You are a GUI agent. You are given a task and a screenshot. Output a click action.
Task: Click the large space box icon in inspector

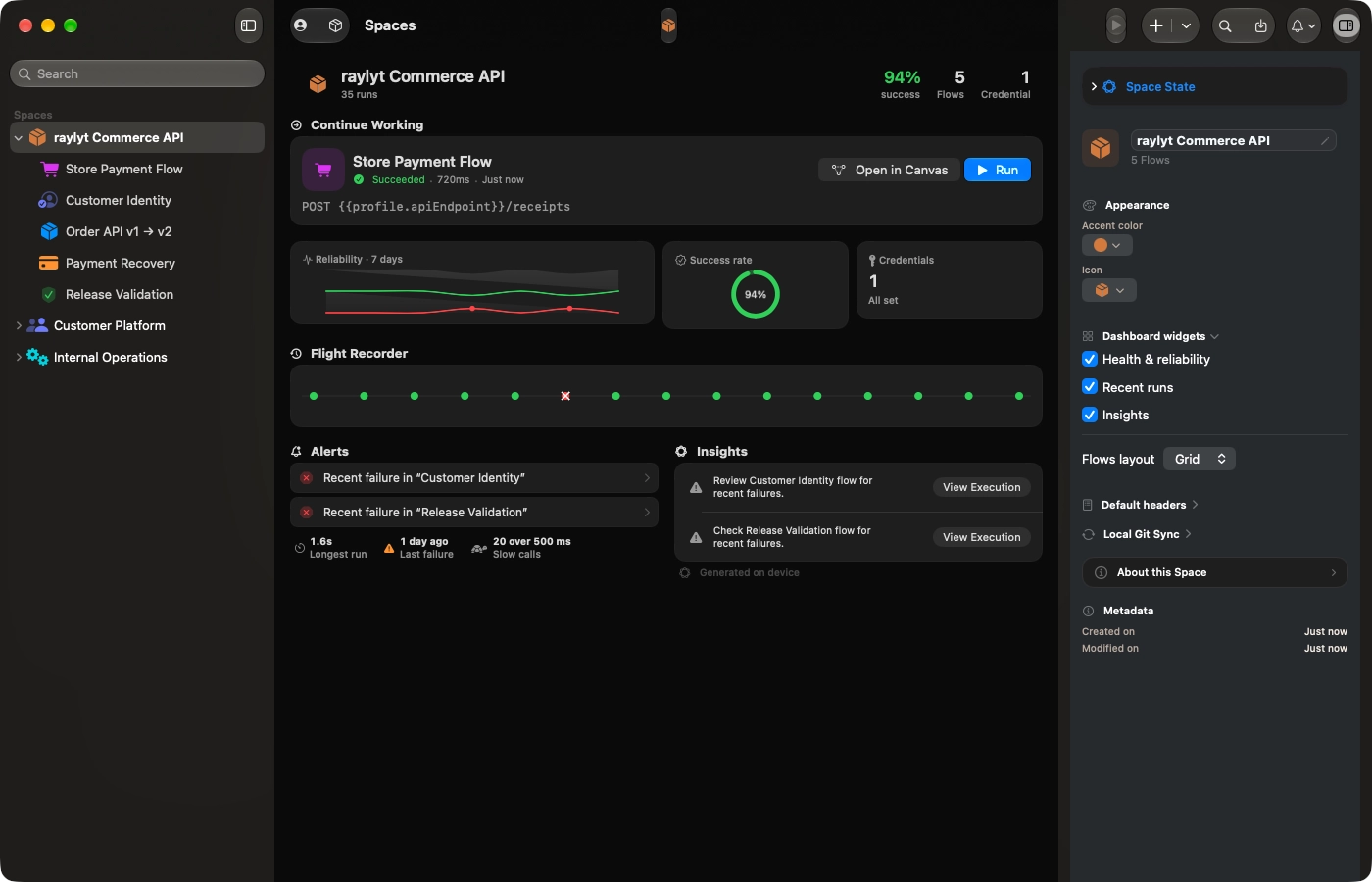(x=1101, y=148)
